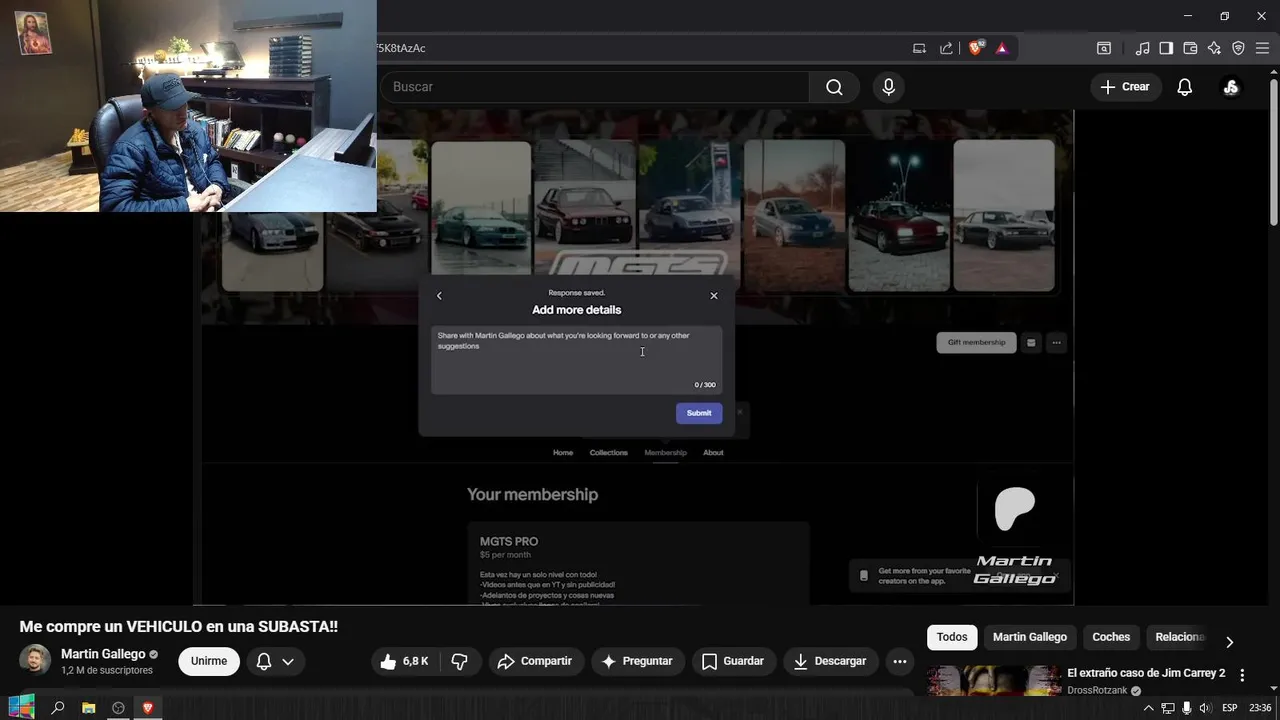Open the About tab

tap(713, 453)
